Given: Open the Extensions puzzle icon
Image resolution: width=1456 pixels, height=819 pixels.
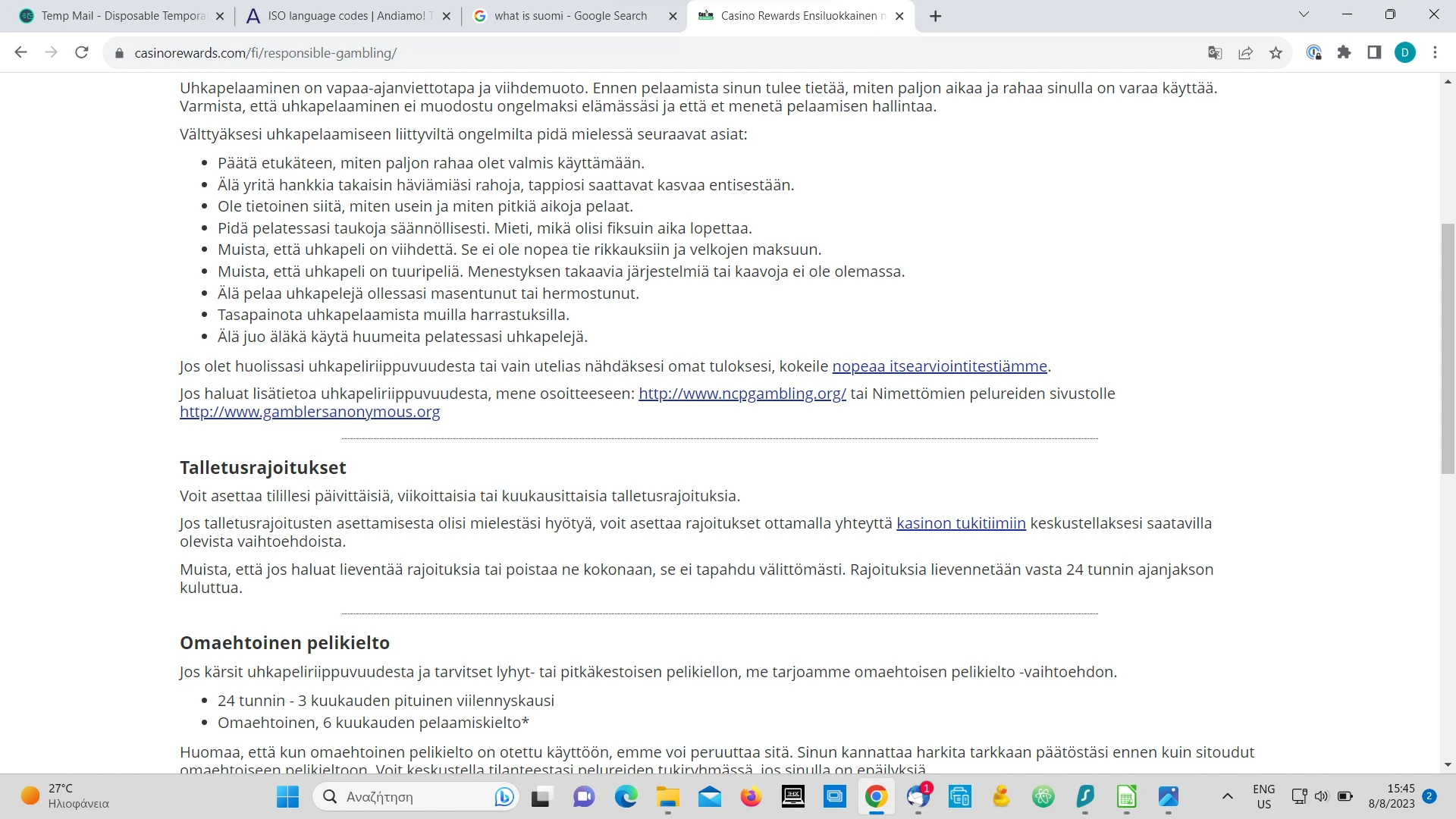Looking at the screenshot, I should pyautogui.click(x=1344, y=52).
